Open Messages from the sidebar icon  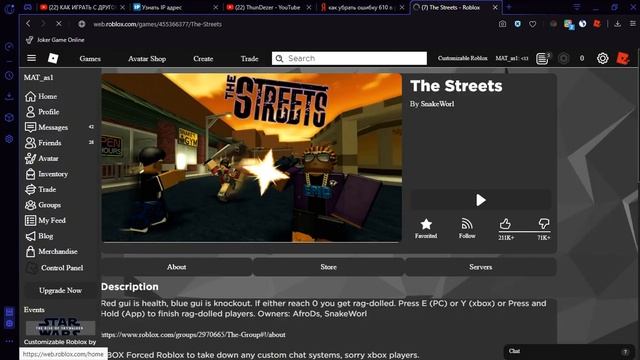[x=30, y=127]
